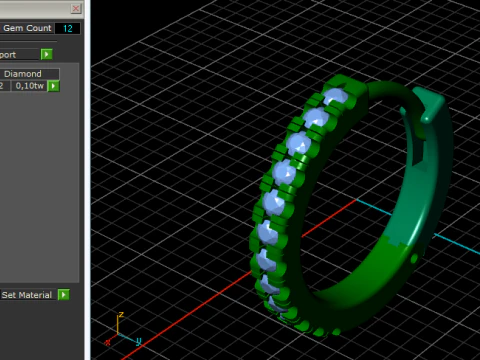Select the Diamond gem label
Viewport: 480px width, 360px height.
click(23, 74)
